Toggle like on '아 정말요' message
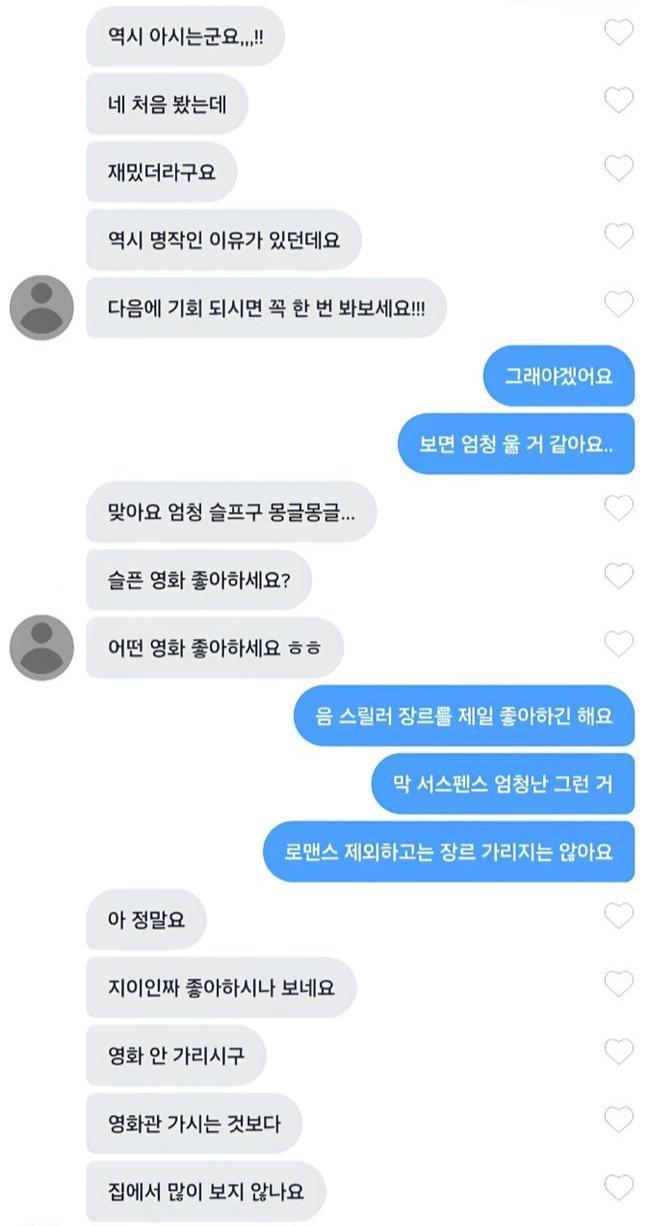The width and height of the screenshot is (646, 1226). [619, 916]
